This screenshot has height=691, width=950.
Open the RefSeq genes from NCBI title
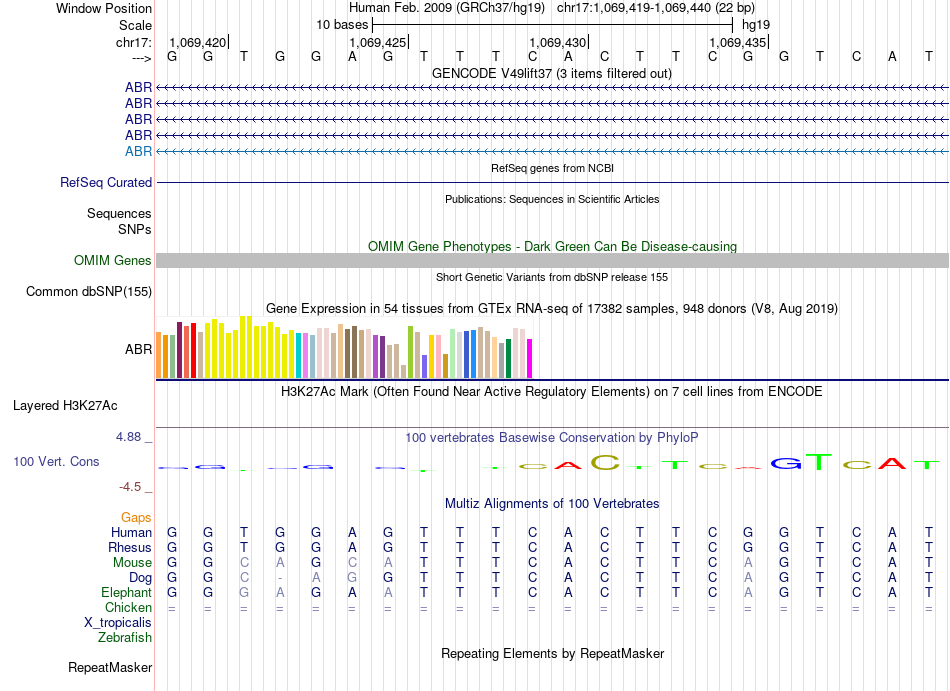(x=552, y=168)
